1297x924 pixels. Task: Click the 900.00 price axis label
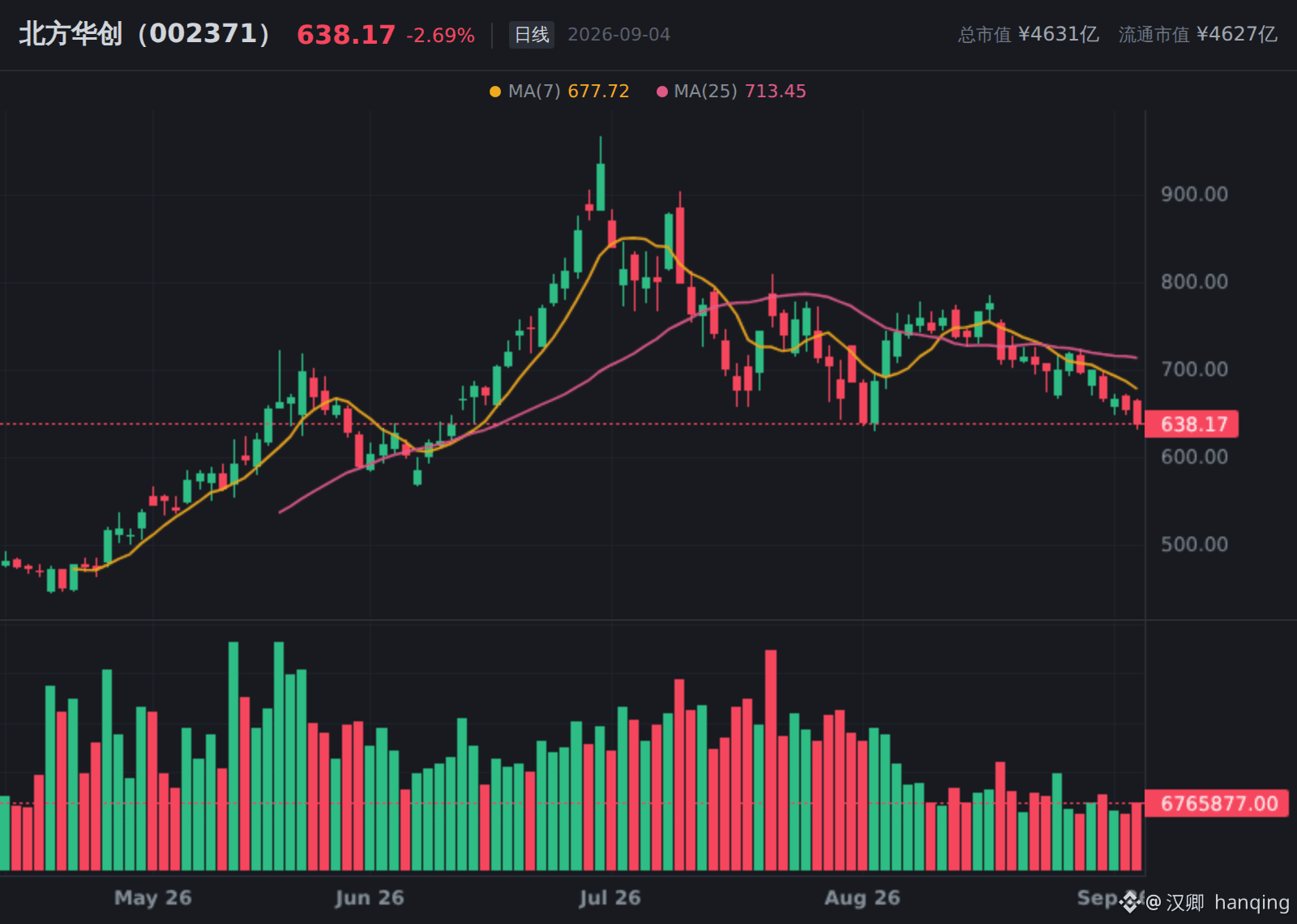[1194, 195]
